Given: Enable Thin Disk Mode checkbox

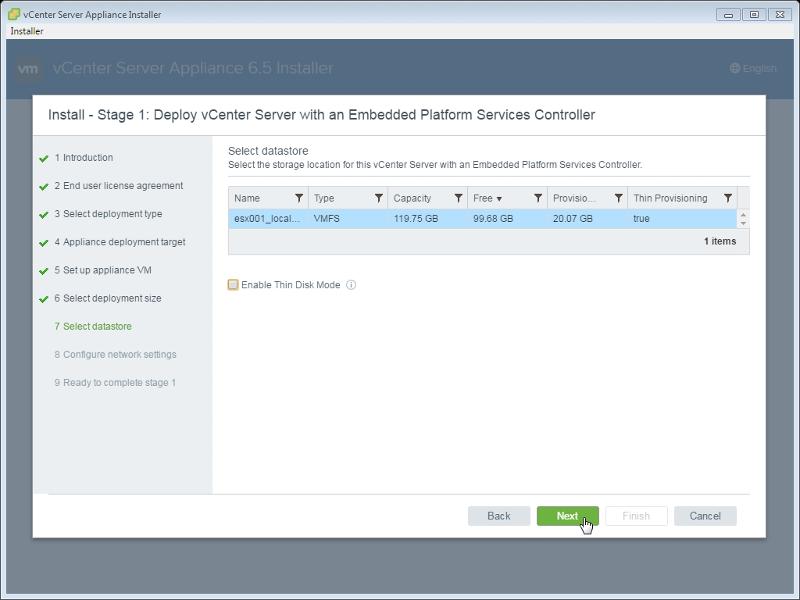Looking at the screenshot, I should [233, 285].
